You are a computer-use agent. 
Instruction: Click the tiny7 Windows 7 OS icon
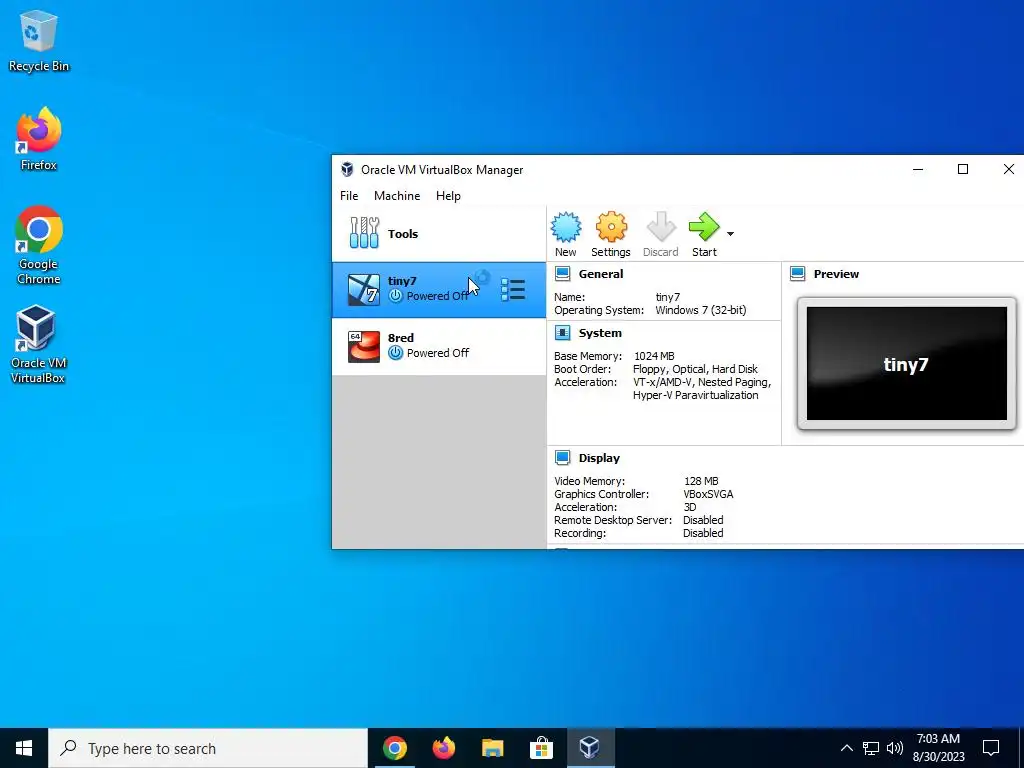tap(364, 290)
